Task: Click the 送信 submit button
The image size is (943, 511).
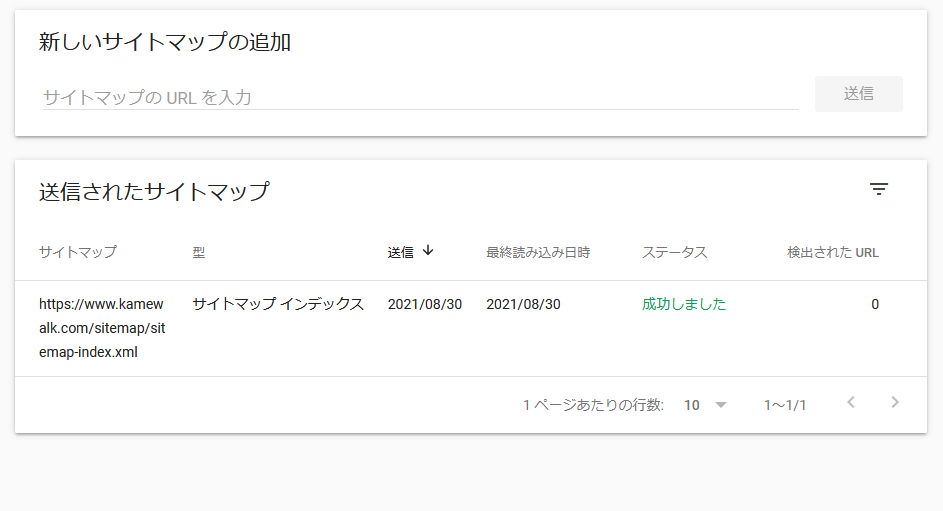Action: point(858,94)
